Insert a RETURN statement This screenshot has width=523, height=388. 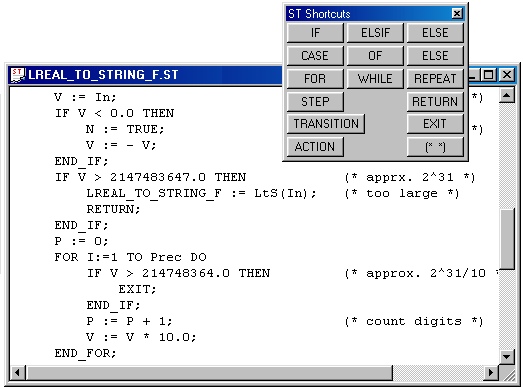point(435,101)
